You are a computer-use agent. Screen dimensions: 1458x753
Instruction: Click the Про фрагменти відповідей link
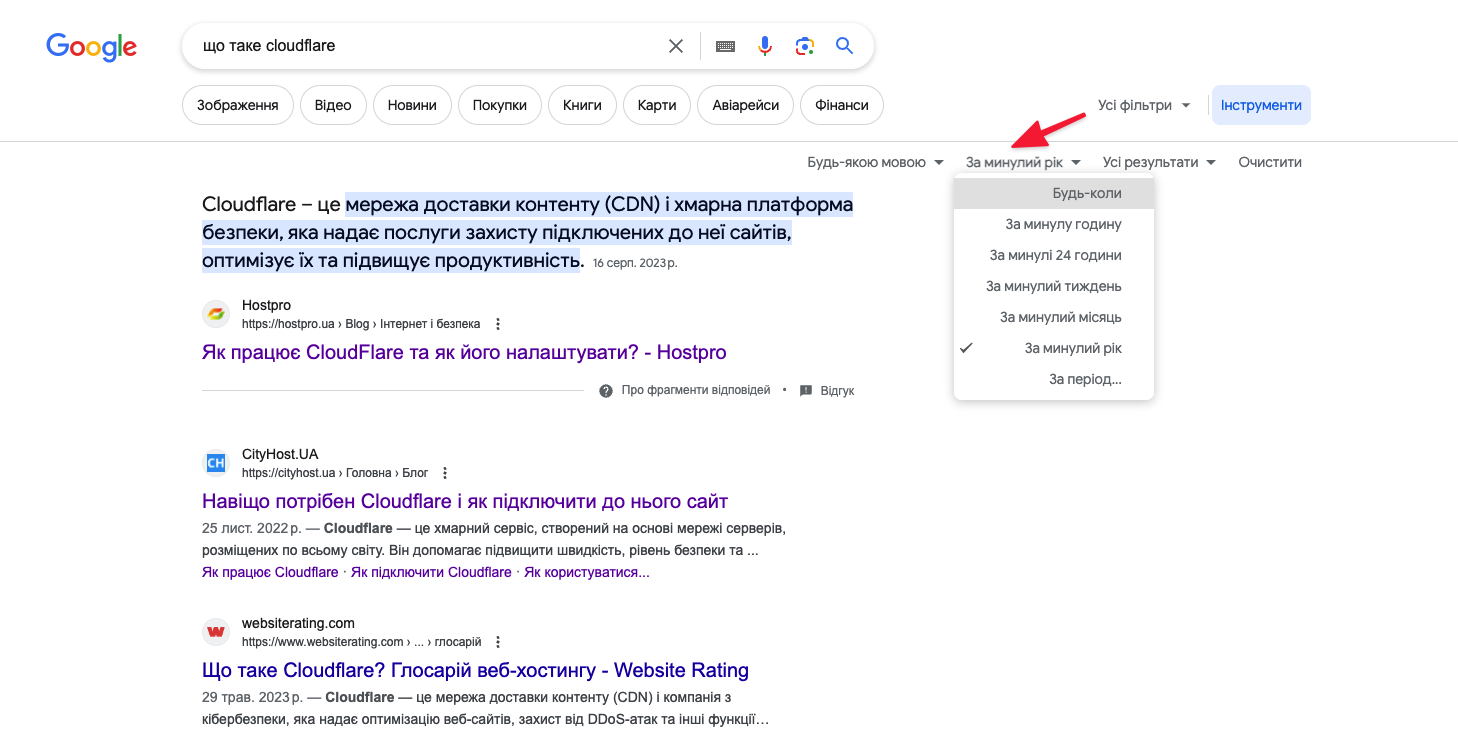696,391
